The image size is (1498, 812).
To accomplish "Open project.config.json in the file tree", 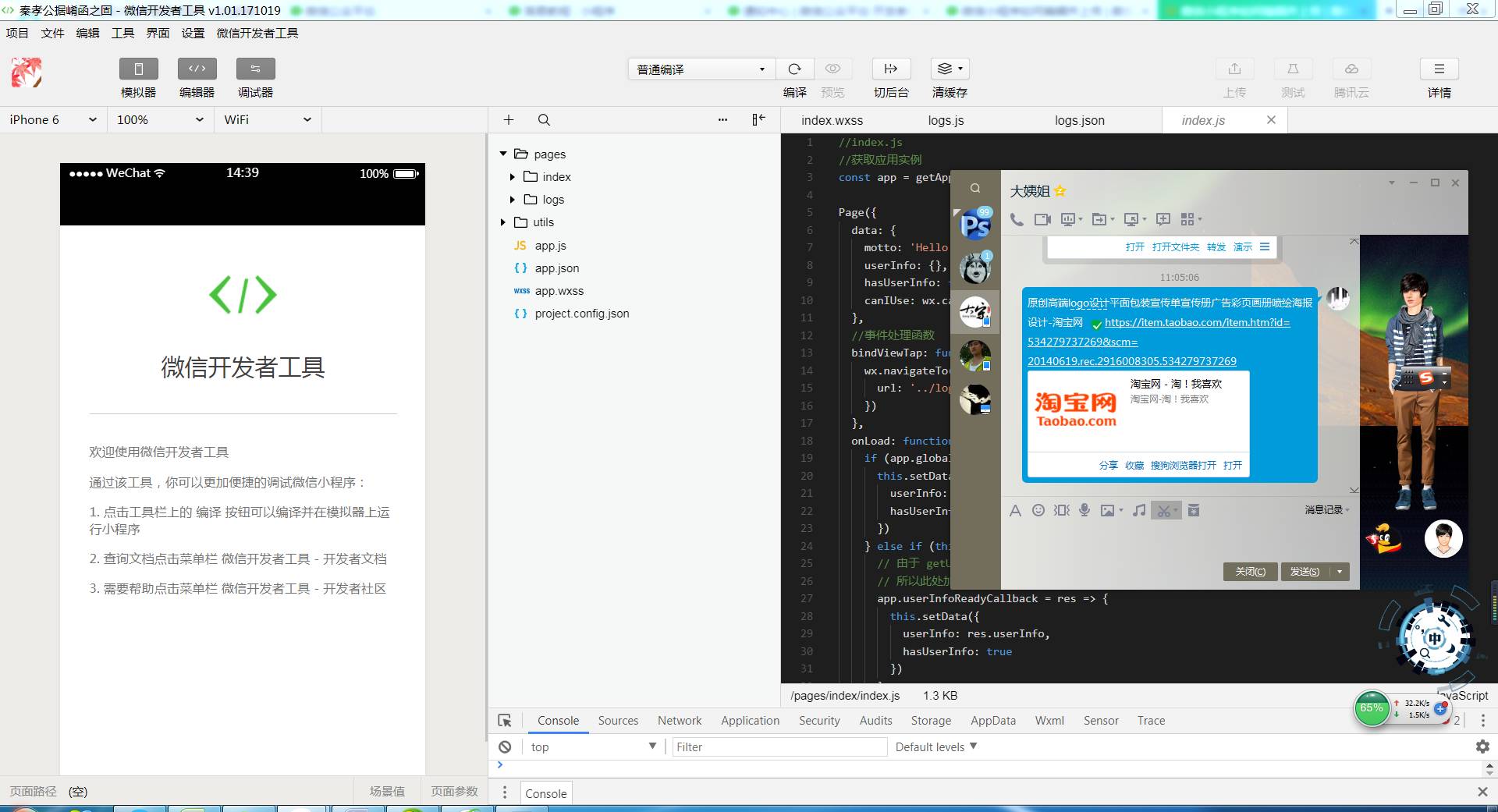I will [581, 313].
